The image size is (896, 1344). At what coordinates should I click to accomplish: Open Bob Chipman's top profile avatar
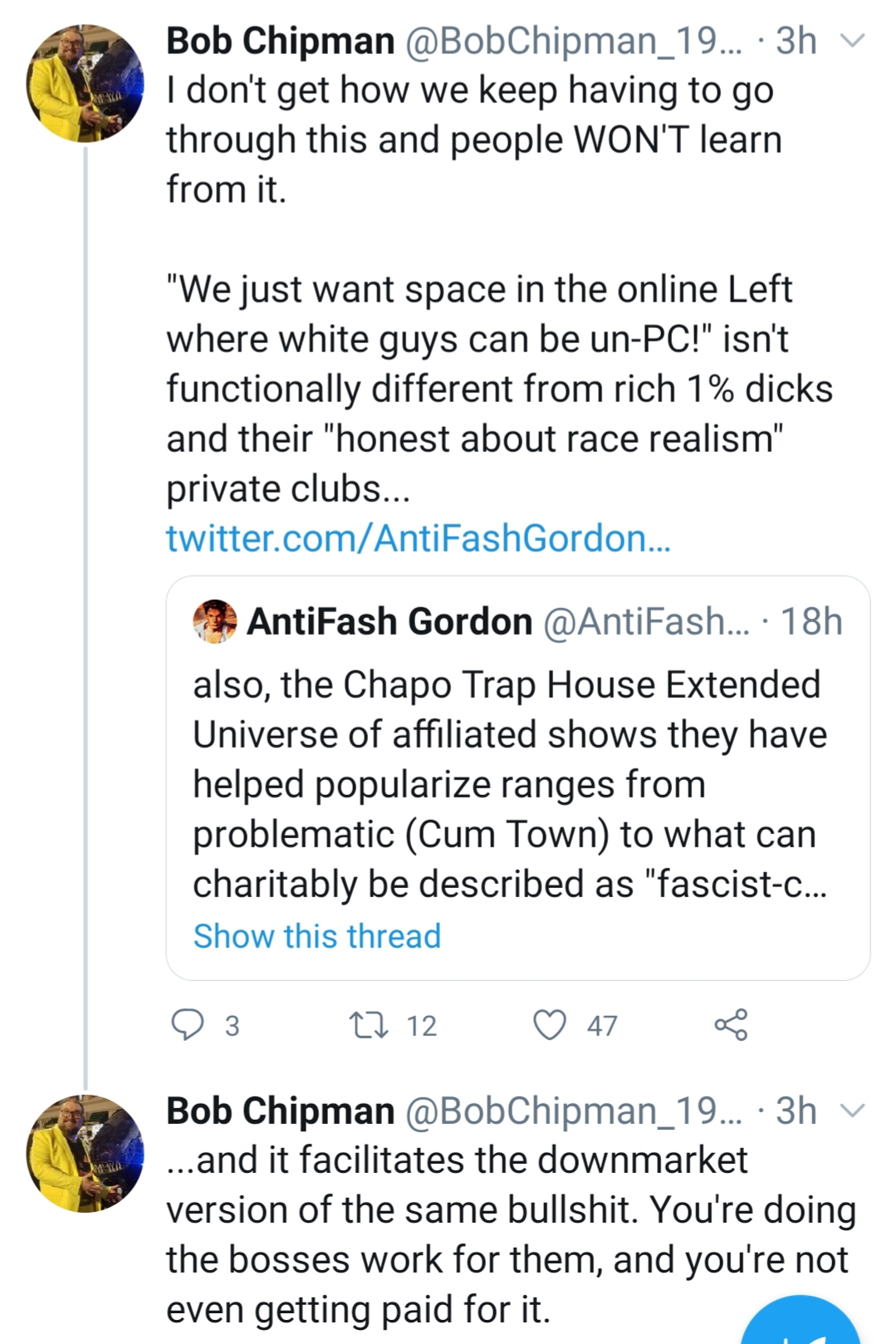tap(86, 83)
